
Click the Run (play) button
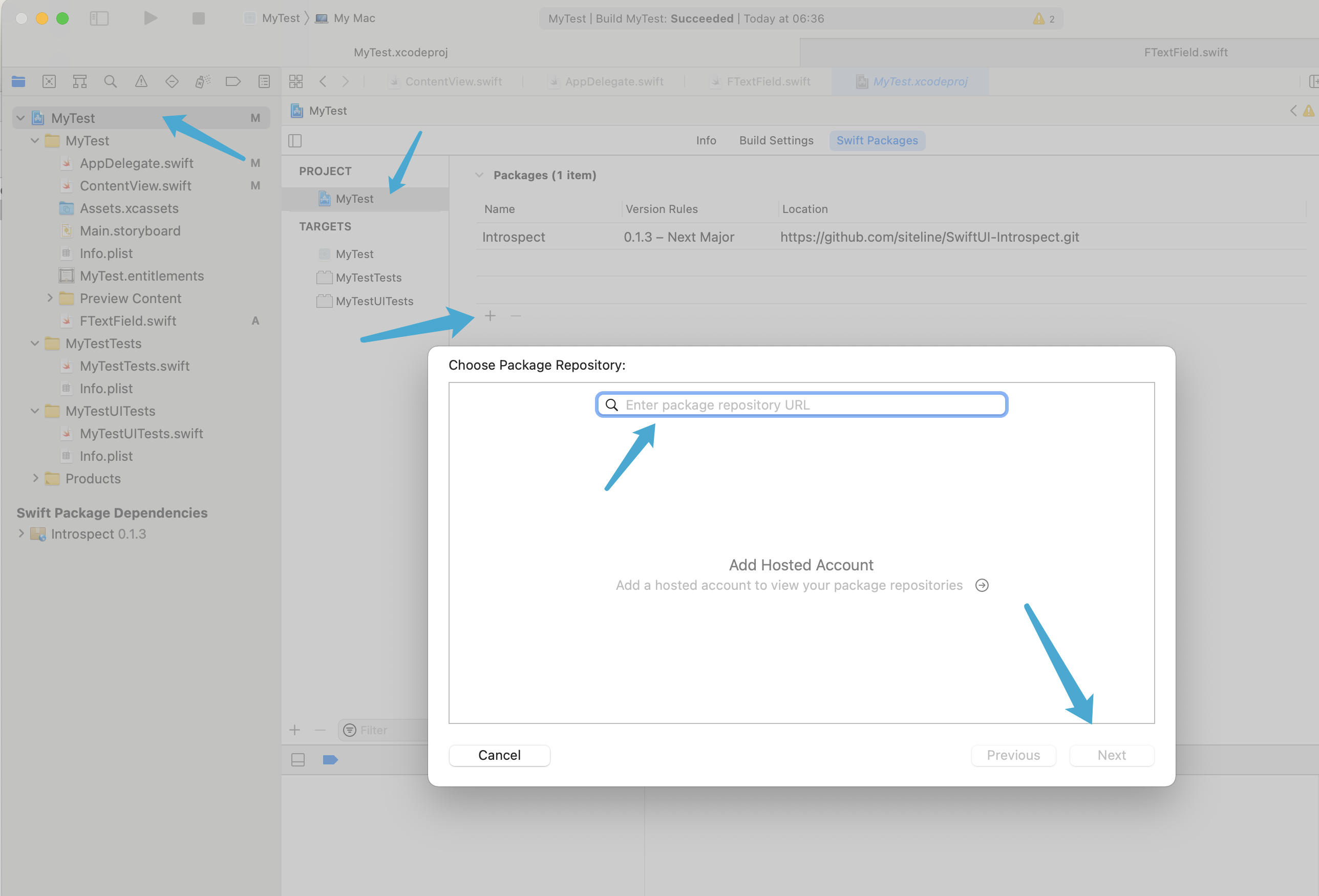[151, 18]
